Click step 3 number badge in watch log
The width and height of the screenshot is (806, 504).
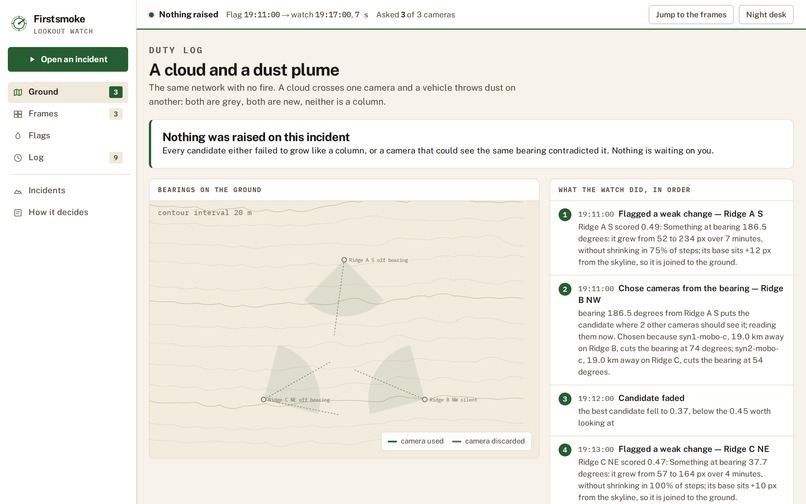pyautogui.click(x=565, y=399)
